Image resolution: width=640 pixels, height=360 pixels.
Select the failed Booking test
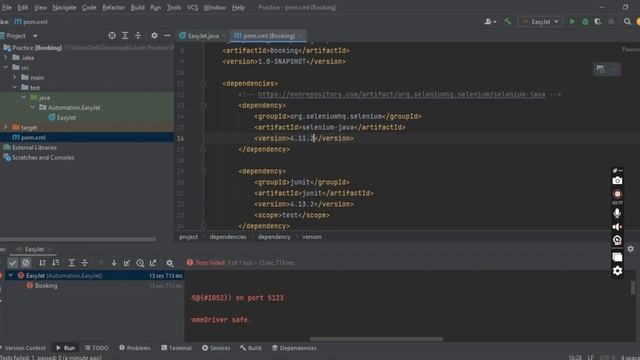coord(46,286)
